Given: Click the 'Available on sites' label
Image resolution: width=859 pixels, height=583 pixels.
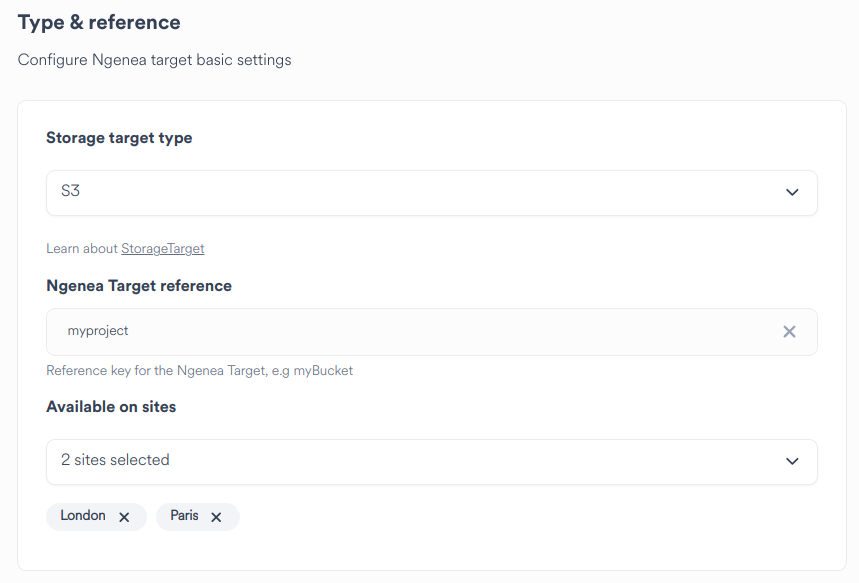Looking at the screenshot, I should 111,407.
